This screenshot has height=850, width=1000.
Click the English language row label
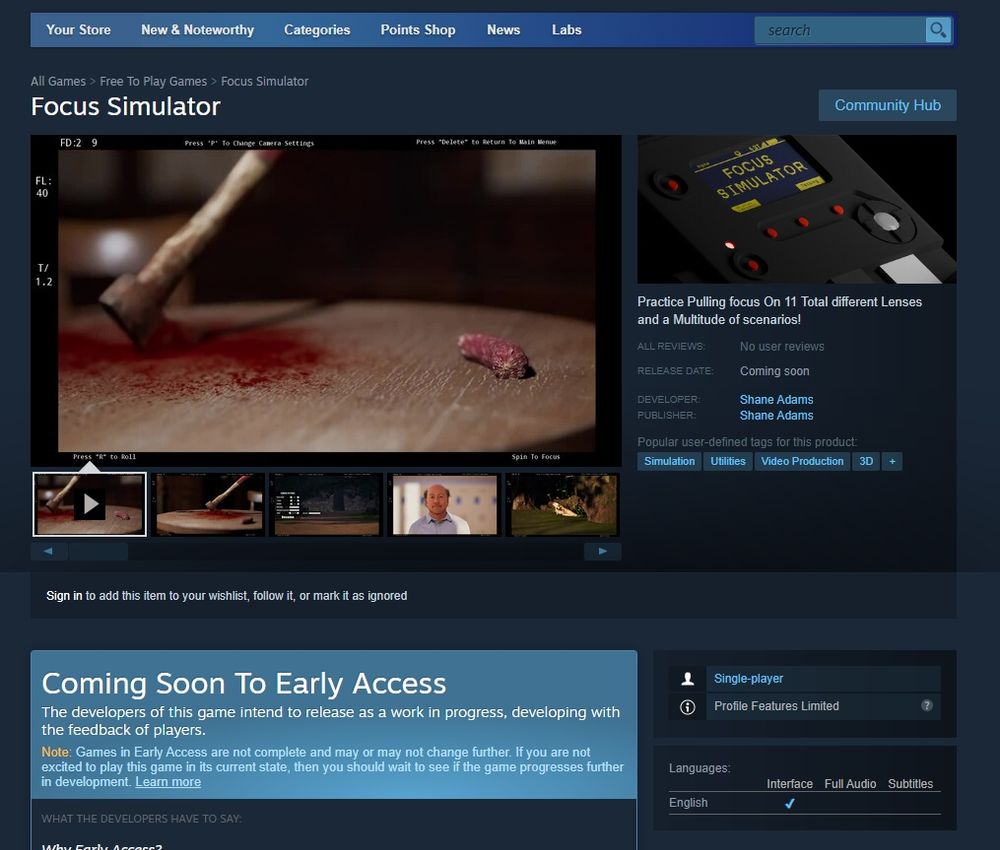click(688, 802)
